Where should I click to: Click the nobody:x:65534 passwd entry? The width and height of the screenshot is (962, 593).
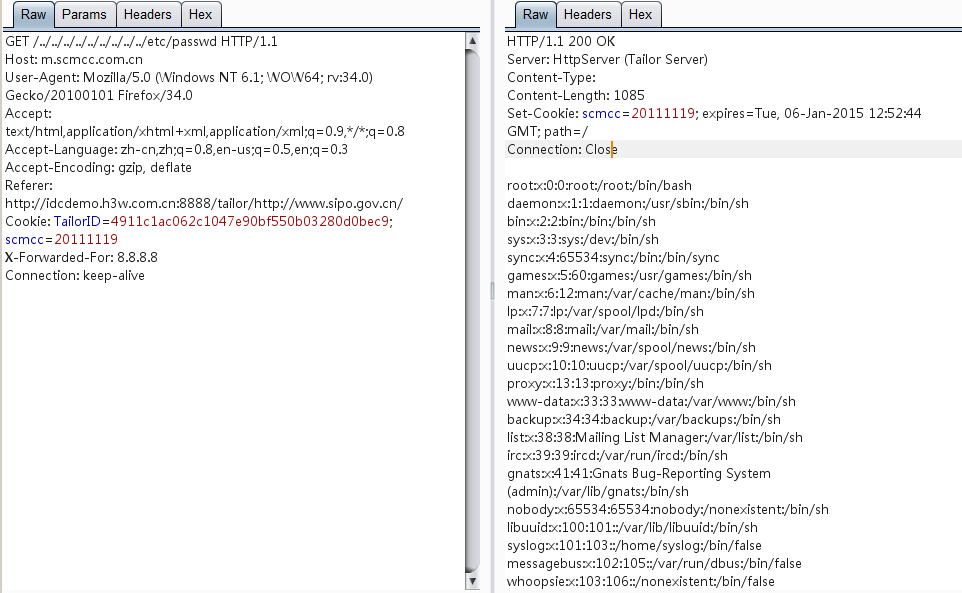point(668,510)
